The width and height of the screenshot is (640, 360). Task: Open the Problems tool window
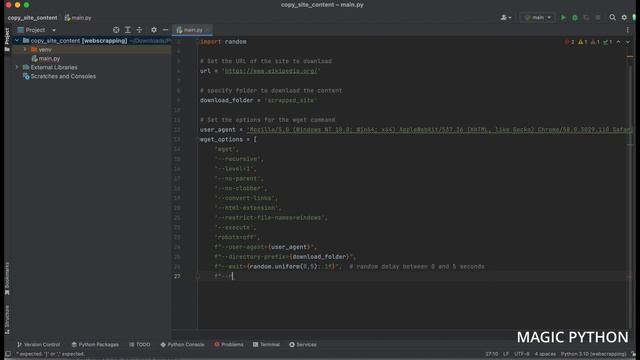229,345
